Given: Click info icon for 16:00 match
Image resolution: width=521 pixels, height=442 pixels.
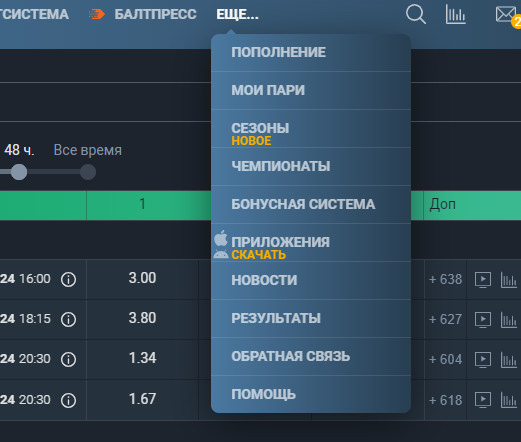Looking at the screenshot, I should (69, 279).
